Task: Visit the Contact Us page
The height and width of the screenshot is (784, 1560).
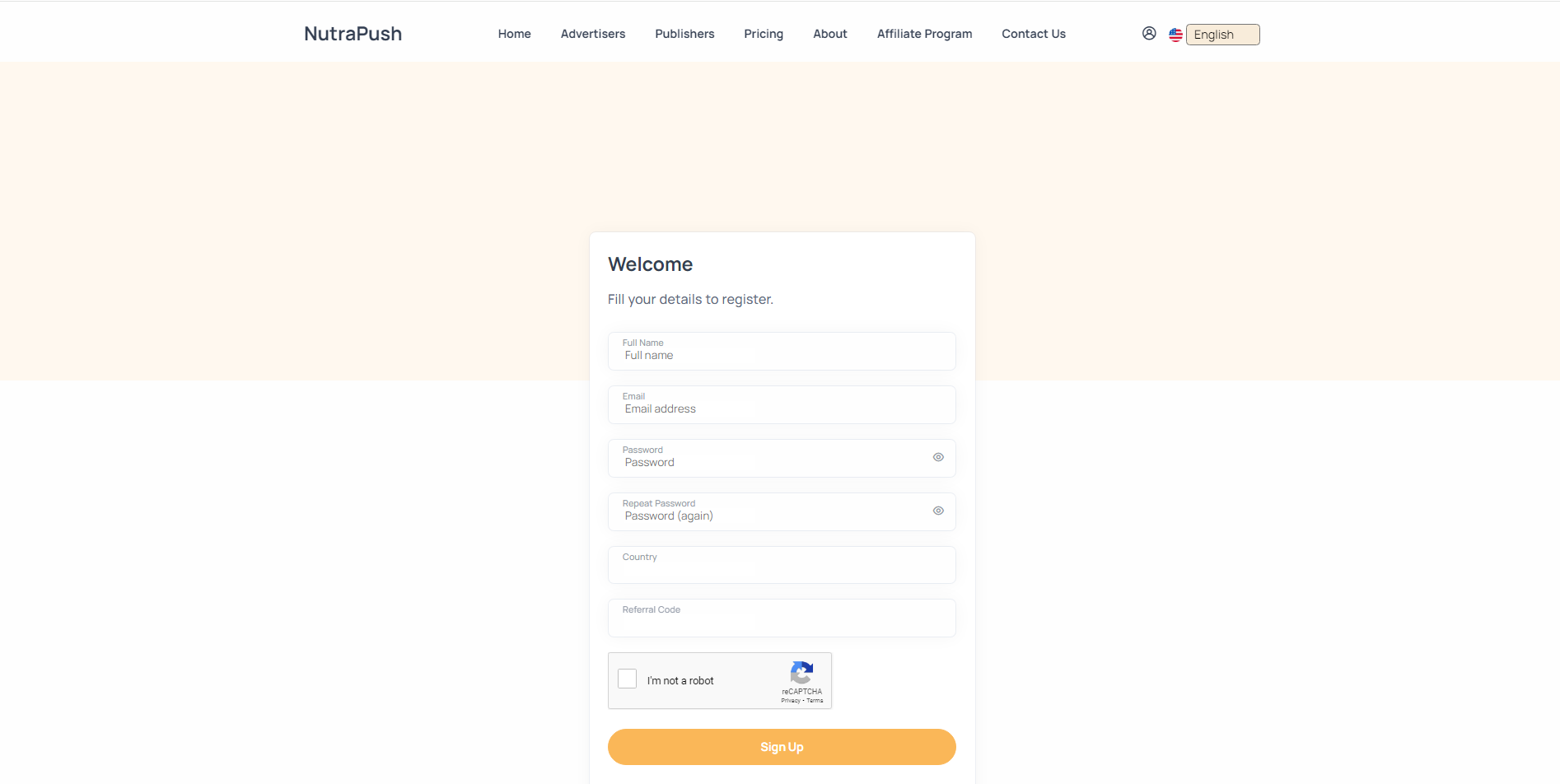Action: coord(1033,34)
